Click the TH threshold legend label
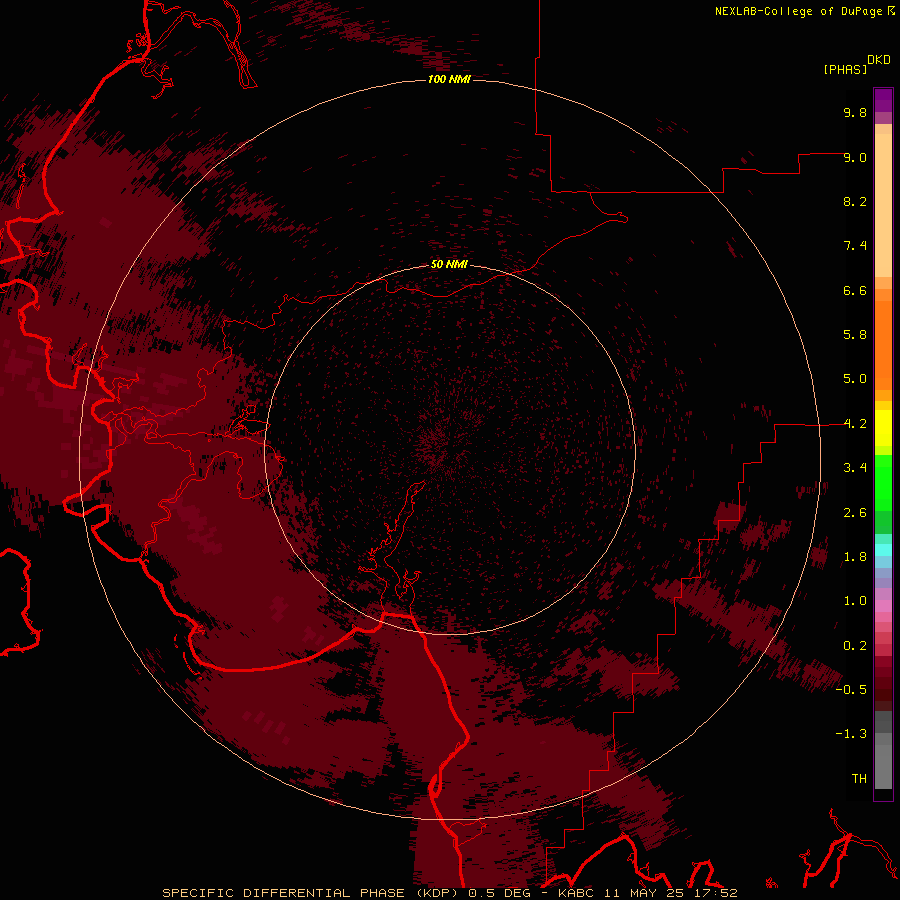Screen dimensions: 900x900 click(x=859, y=779)
